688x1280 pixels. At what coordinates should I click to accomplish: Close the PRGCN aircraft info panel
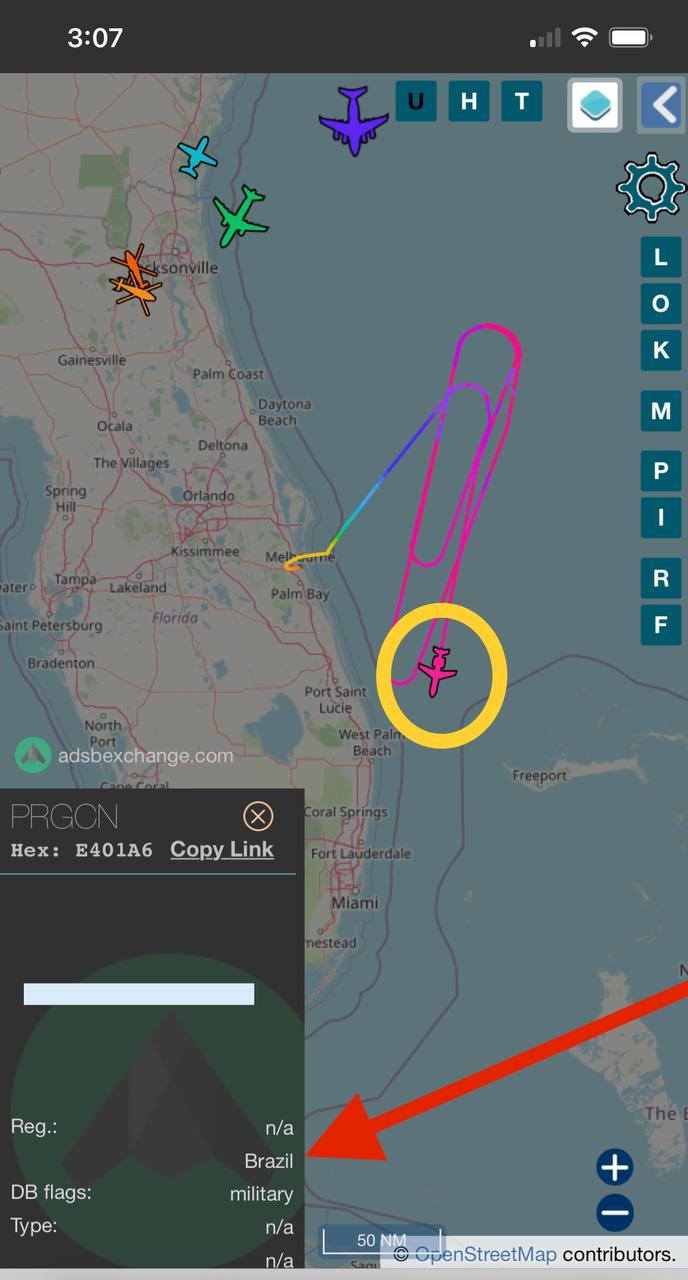click(258, 817)
